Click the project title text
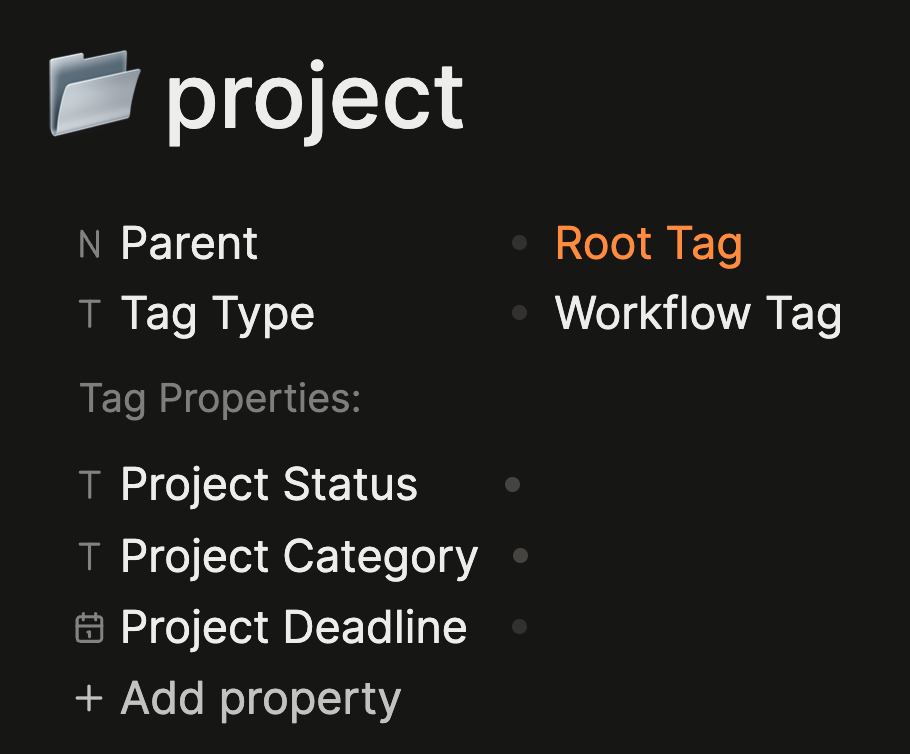The width and height of the screenshot is (910, 754). [315, 102]
